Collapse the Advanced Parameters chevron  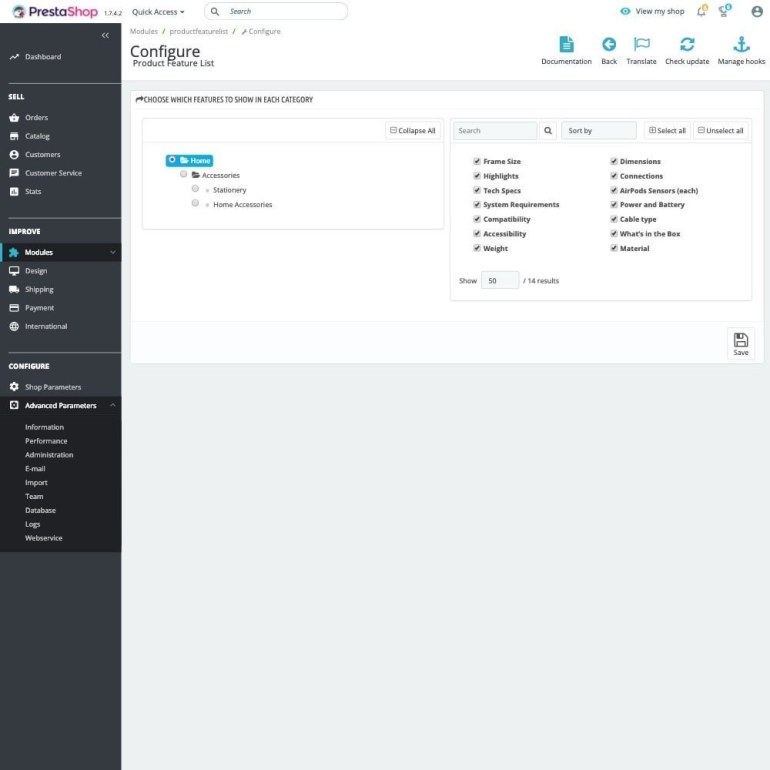click(112, 405)
